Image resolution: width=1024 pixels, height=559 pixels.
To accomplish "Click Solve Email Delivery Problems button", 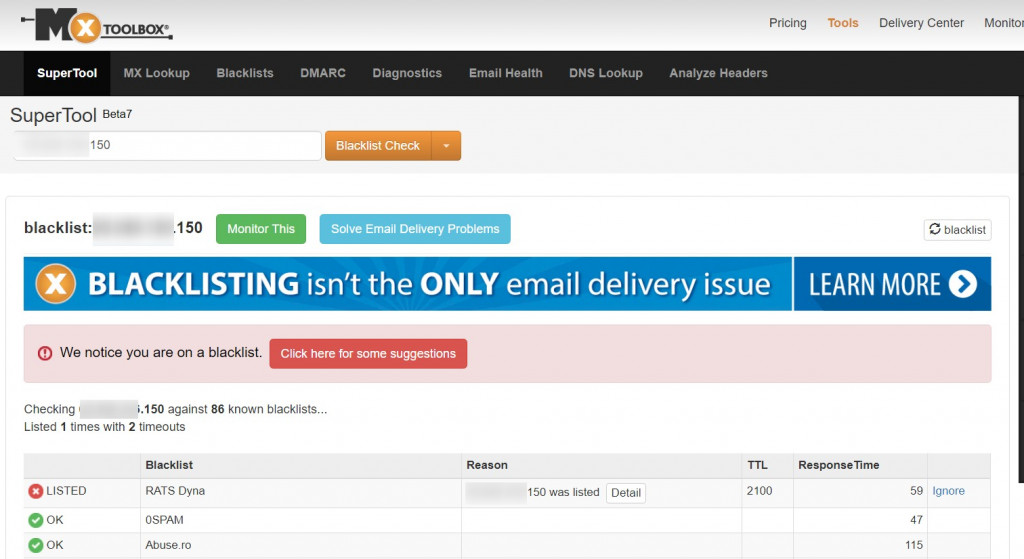I will click(415, 229).
